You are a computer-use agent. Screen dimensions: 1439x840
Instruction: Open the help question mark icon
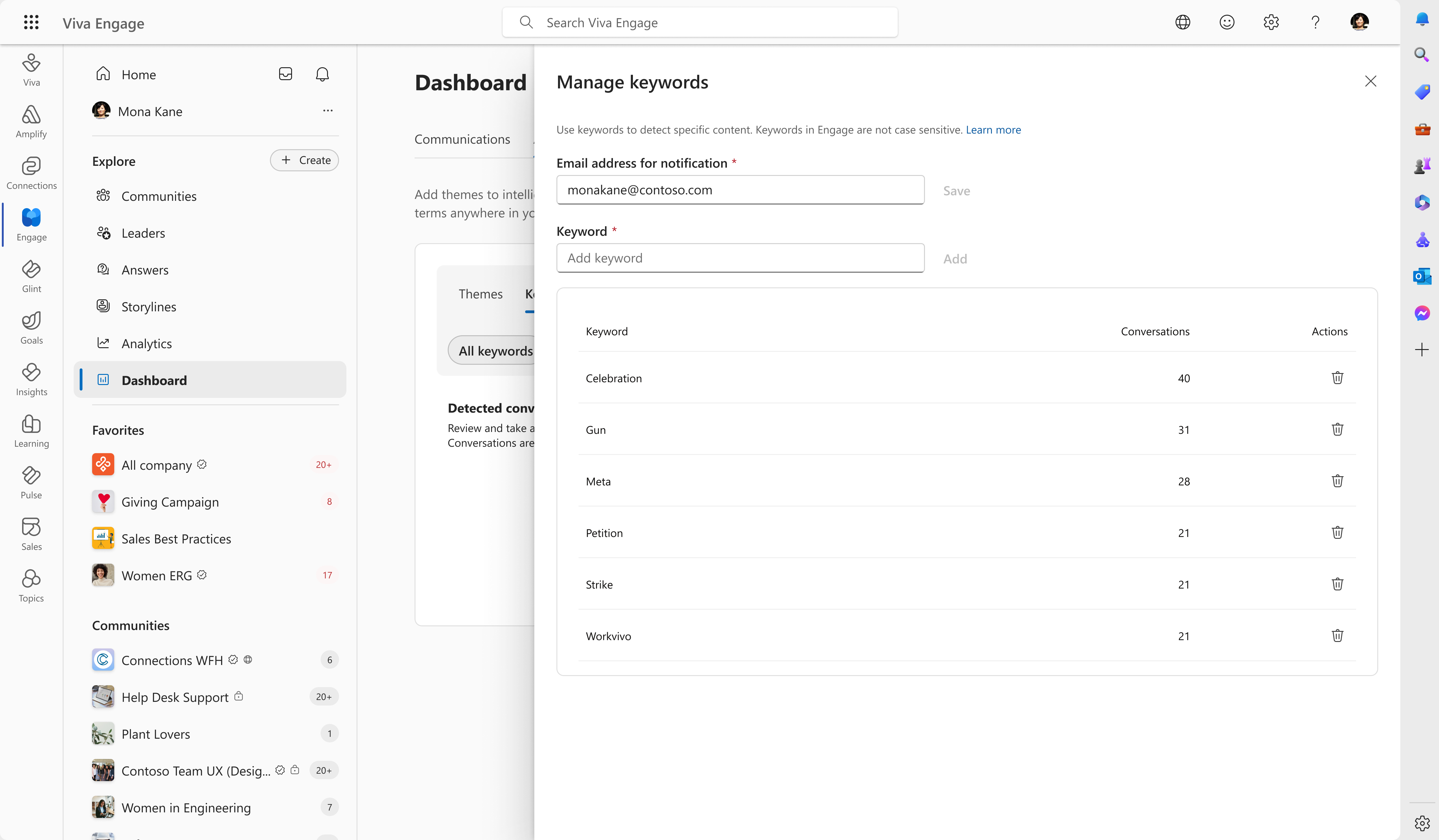(1315, 22)
